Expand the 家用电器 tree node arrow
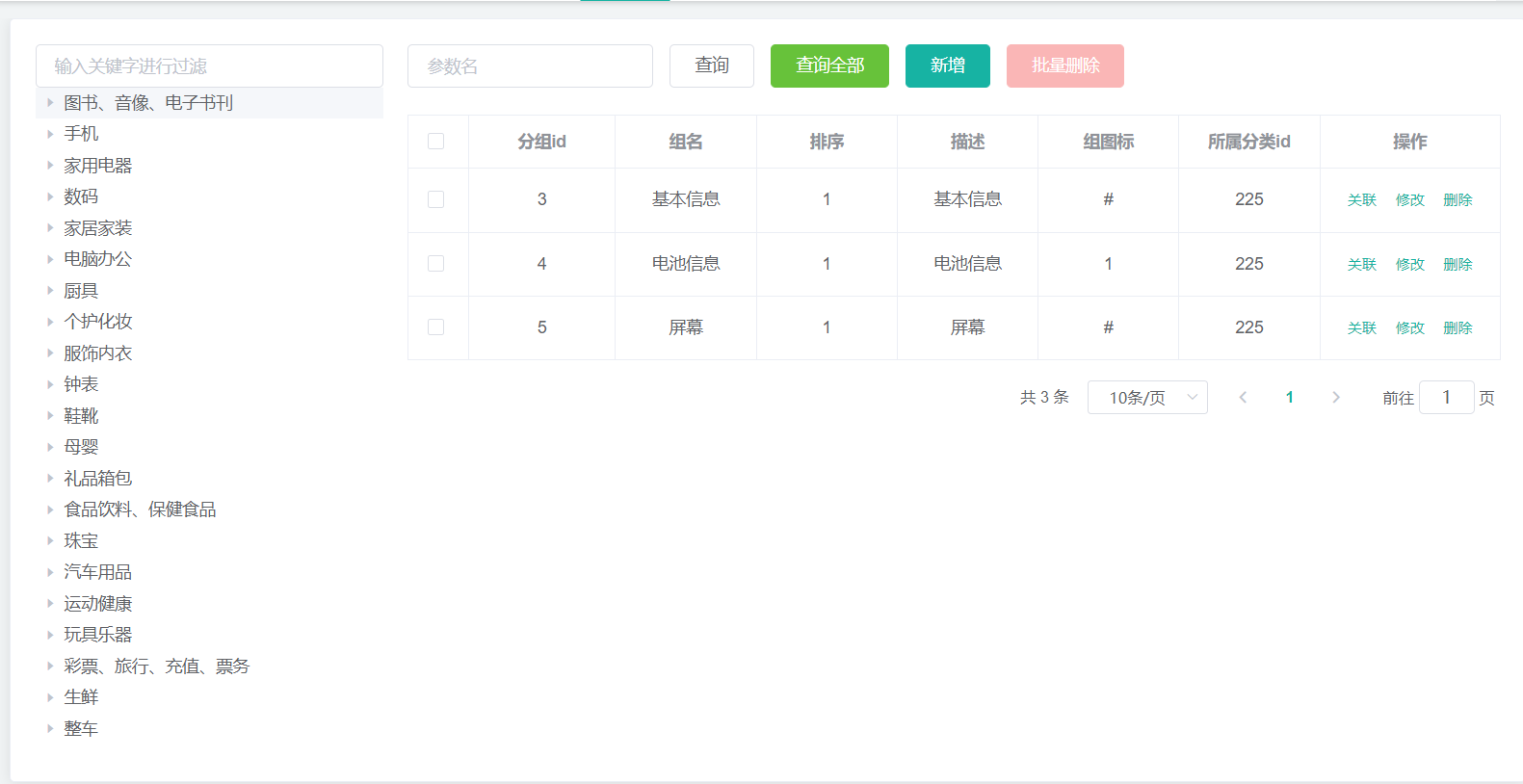 pos(50,165)
